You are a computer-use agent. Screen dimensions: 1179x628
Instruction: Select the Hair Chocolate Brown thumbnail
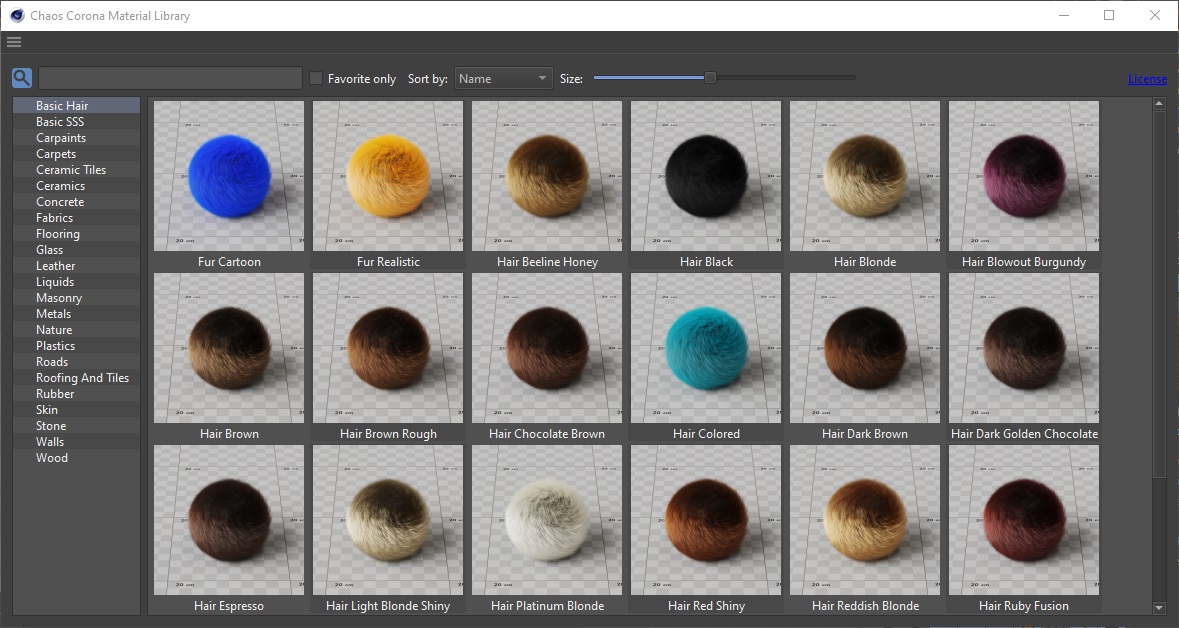(547, 348)
